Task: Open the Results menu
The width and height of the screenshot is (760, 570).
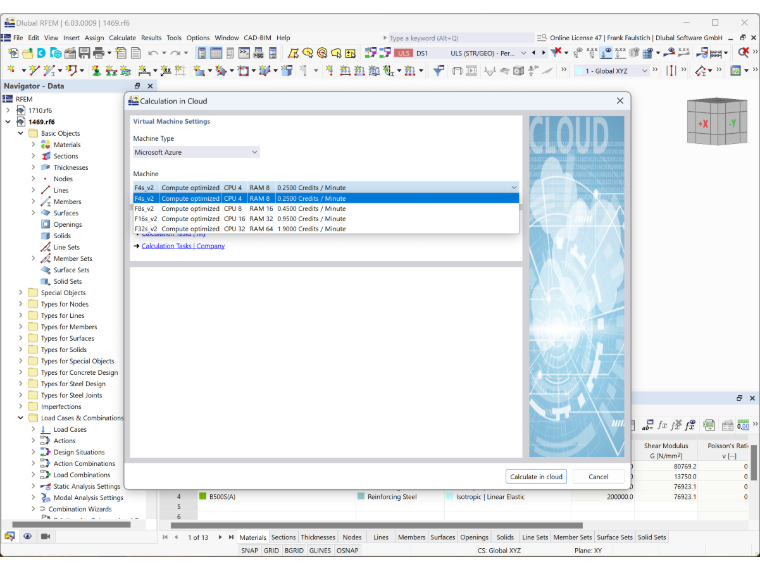Action: pos(151,38)
